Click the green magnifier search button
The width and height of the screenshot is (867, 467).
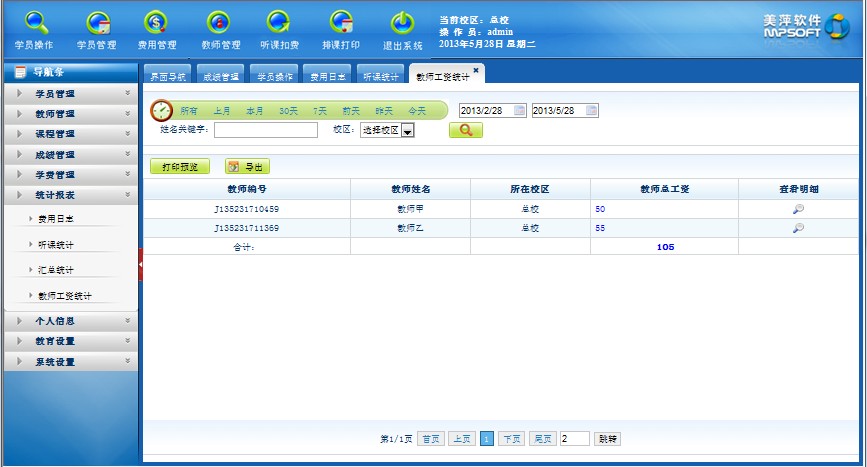[465, 130]
